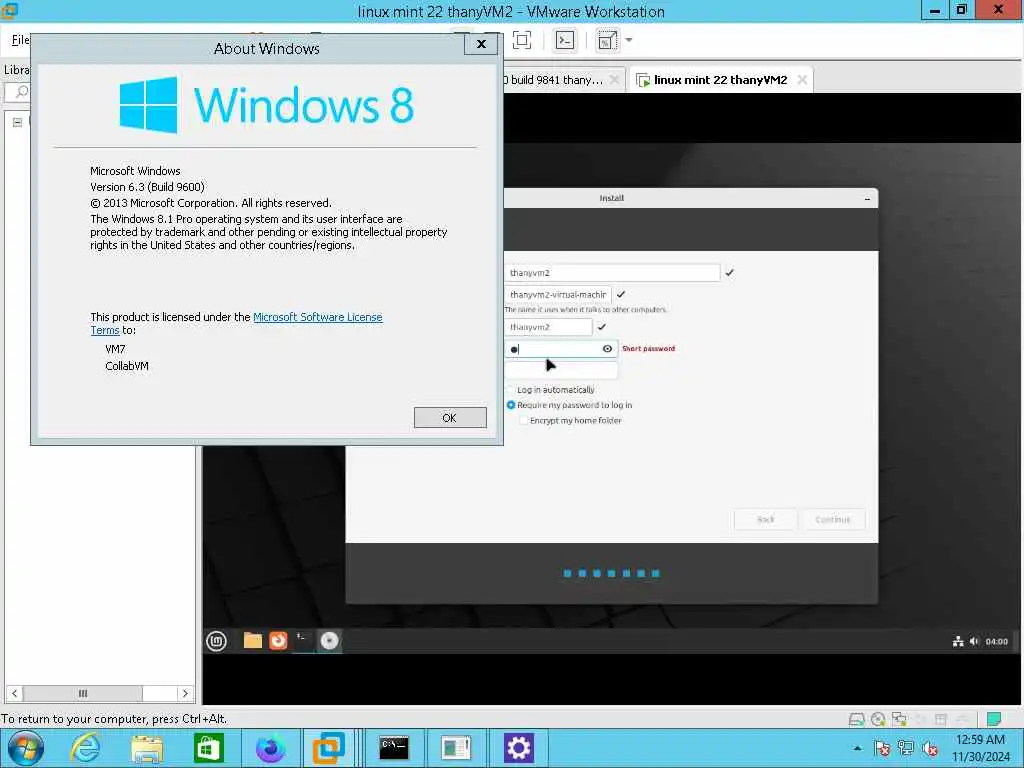This screenshot has height=768, width=1024.
Task: Open Windows Store from taskbar
Action: pyautogui.click(x=208, y=748)
